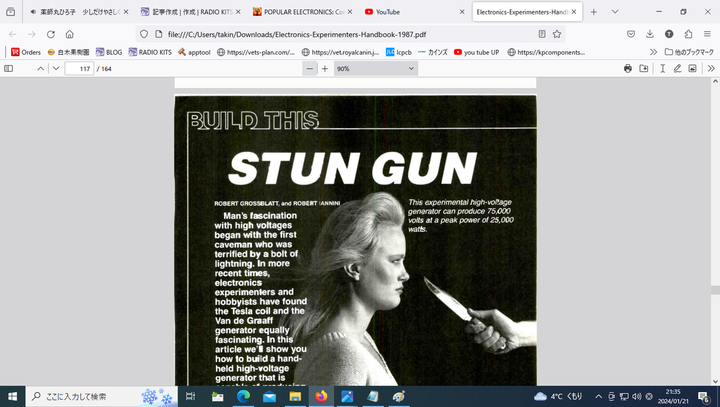Open the BLOG bookmark
This screenshot has height=407, width=720.
109,52
